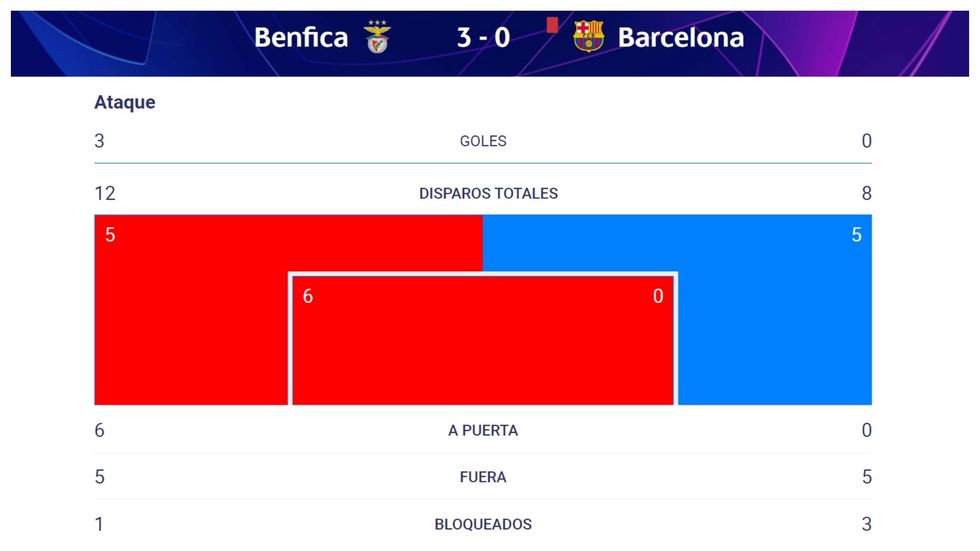This screenshot has height=551, width=980.
Task: Click the white 6 inside the goal frame
Action: point(308,296)
